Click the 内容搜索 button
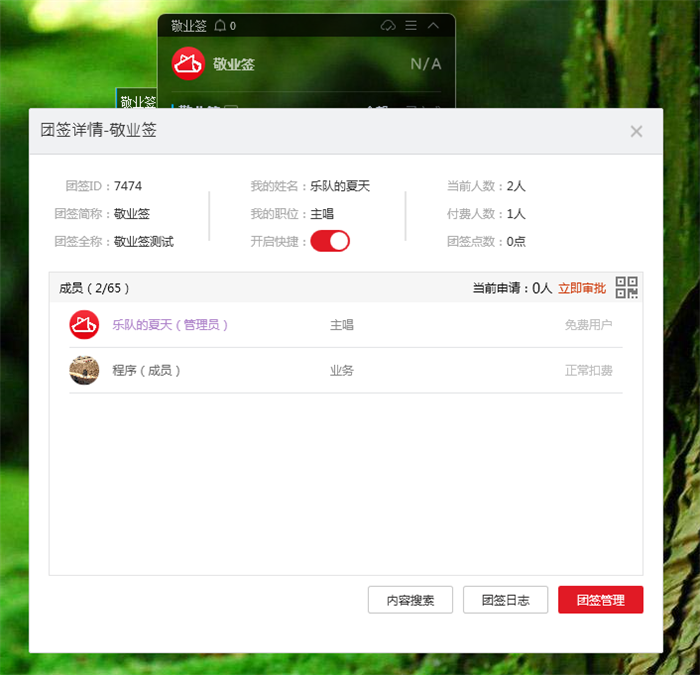Screen dimensions: 700x675 coord(410,600)
